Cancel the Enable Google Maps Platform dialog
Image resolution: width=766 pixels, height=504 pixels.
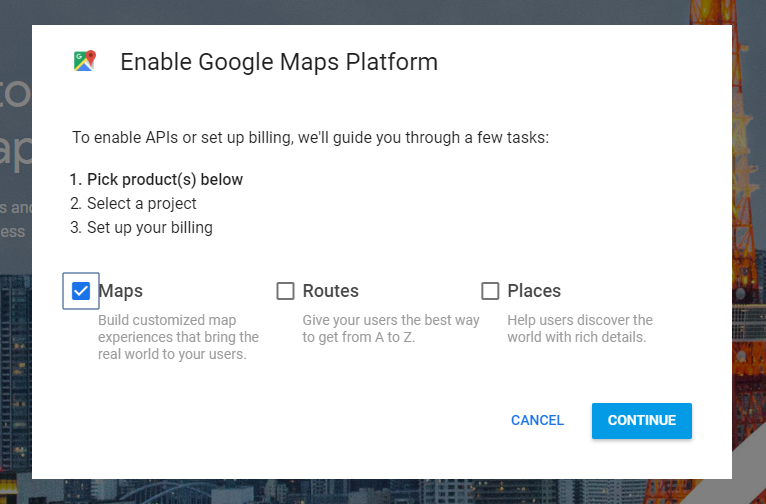click(x=537, y=420)
